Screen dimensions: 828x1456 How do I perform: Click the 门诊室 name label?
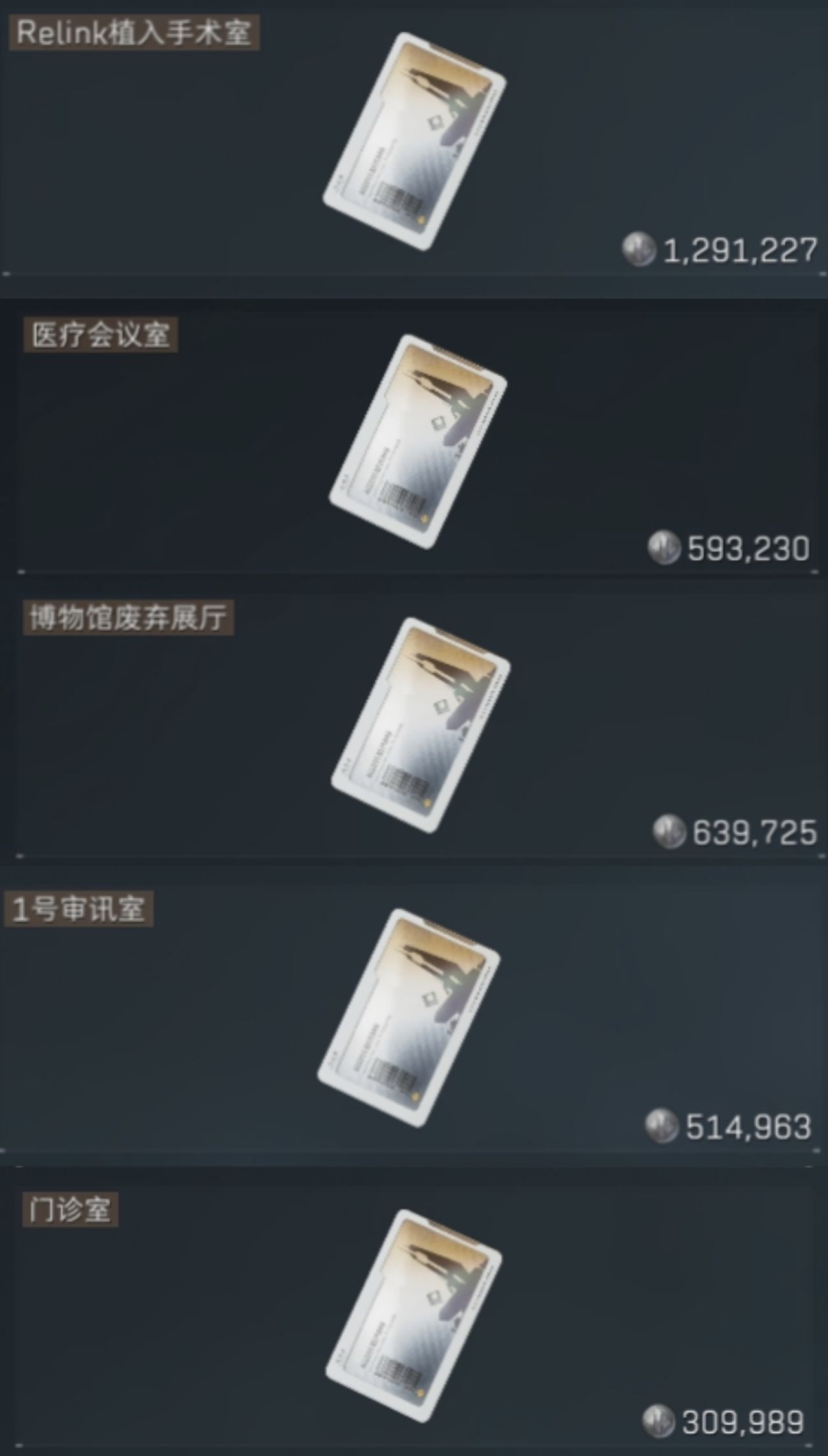[x=71, y=1210]
